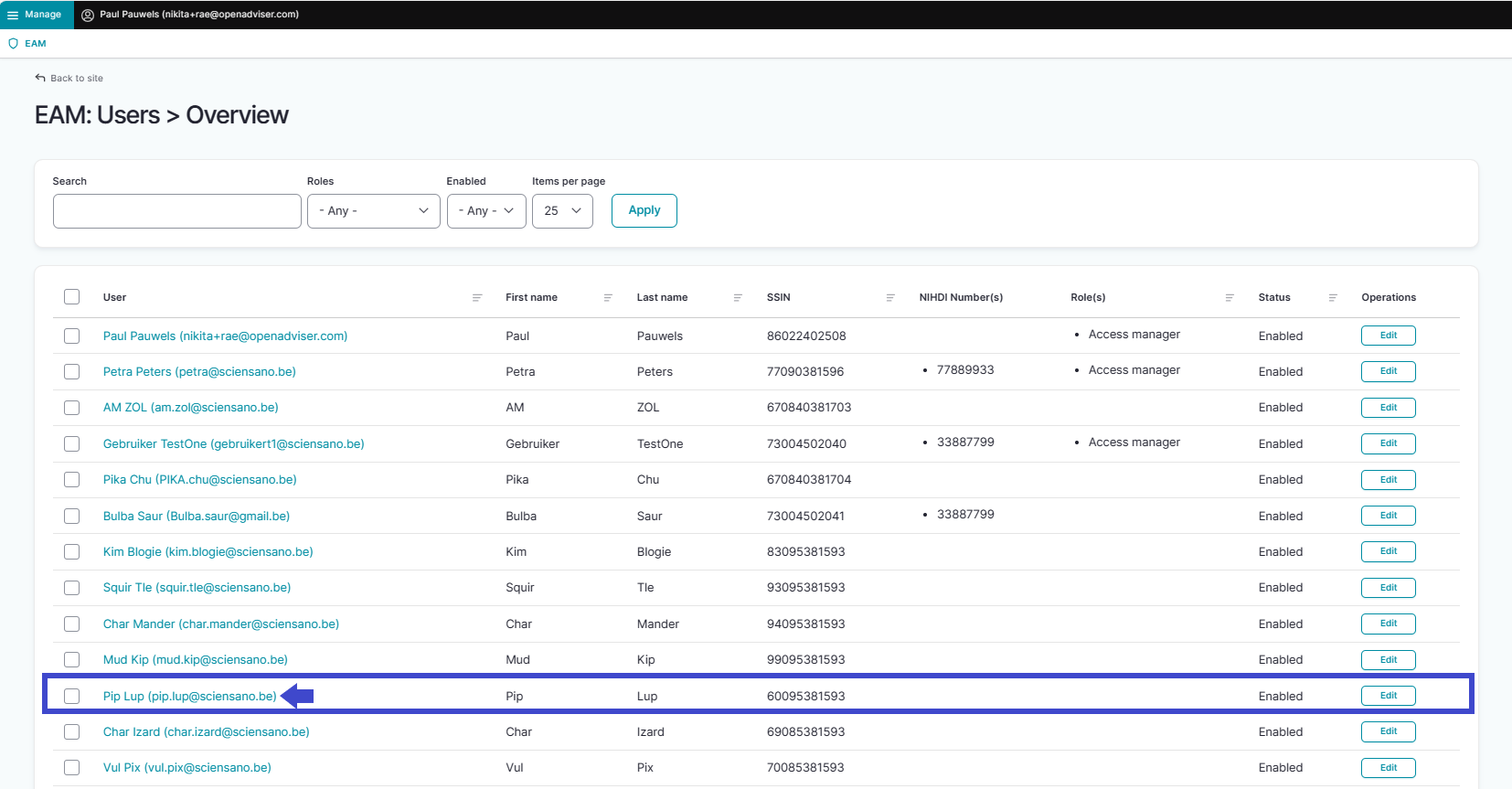1512x789 pixels.
Task: Open the Items per page dropdown
Action: point(562,211)
